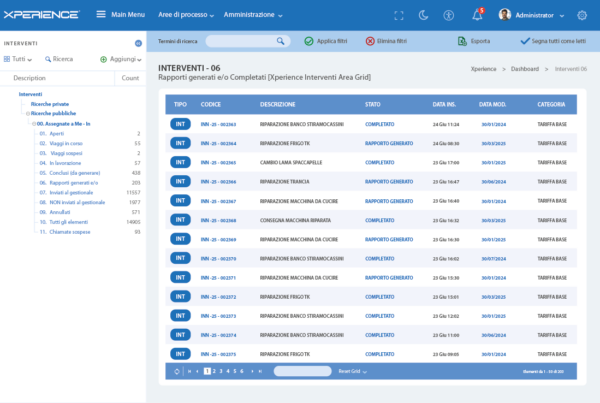Screen dimensions: 600x403
Task: Open the notifications bell
Action: pos(477,15)
